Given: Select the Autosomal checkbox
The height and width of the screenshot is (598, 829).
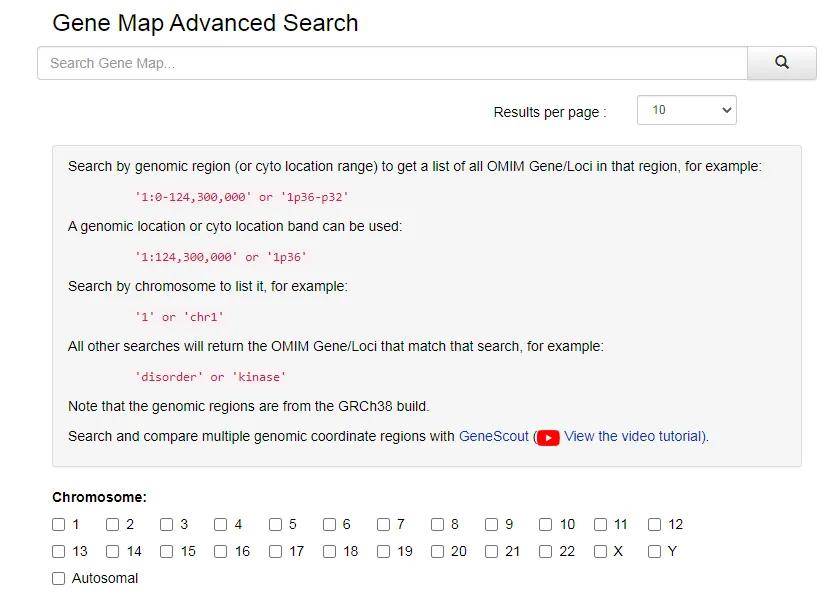Looking at the screenshot, I should pos(59,578).
